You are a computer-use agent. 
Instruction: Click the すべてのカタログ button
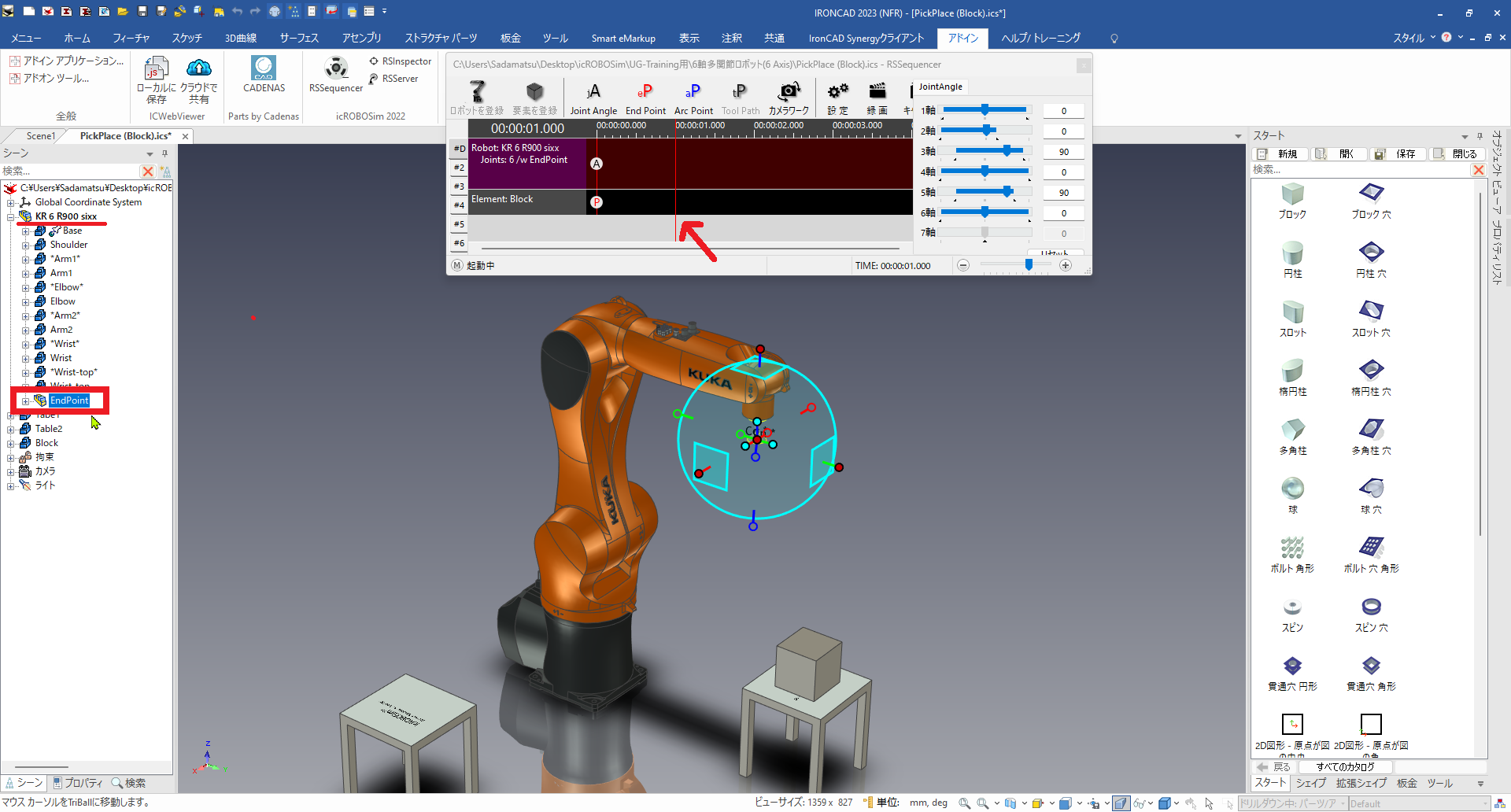[1345, 766]
